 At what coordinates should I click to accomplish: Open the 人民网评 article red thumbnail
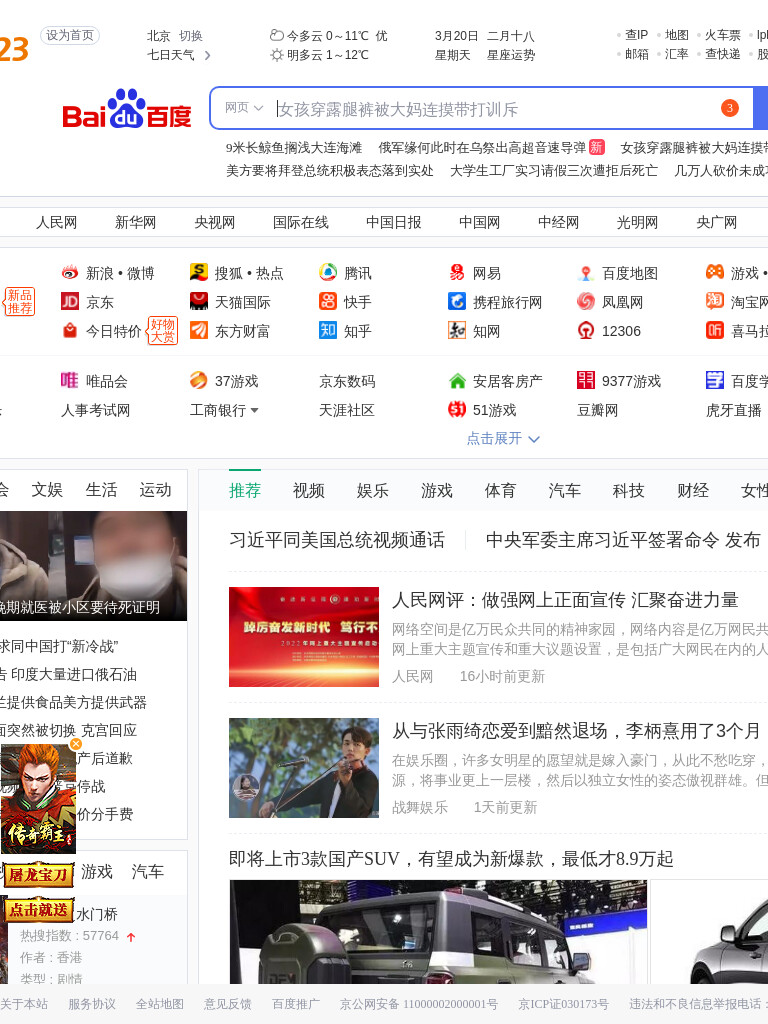click(304, 637)
